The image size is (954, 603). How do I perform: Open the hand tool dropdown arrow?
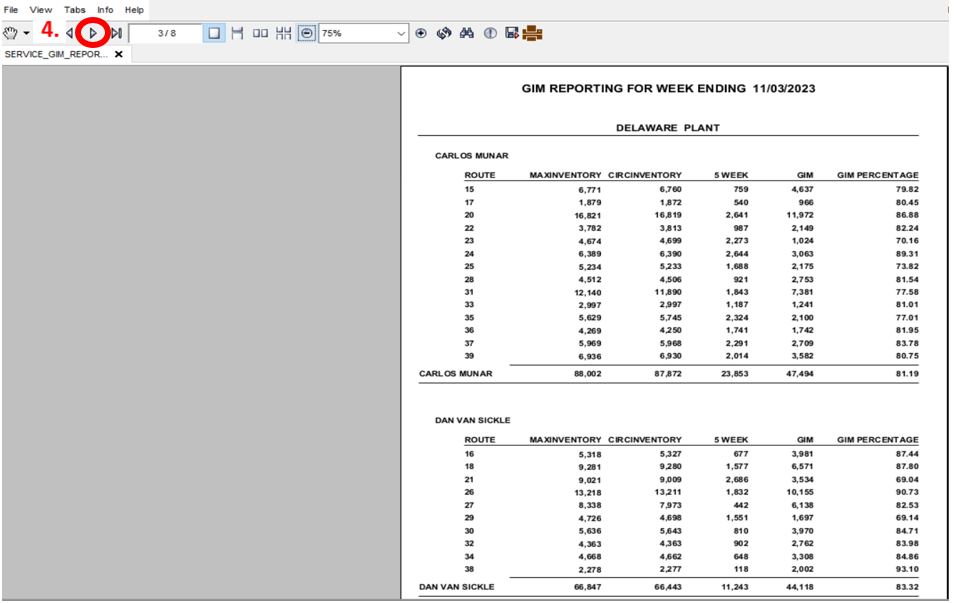tap(26, 33)
